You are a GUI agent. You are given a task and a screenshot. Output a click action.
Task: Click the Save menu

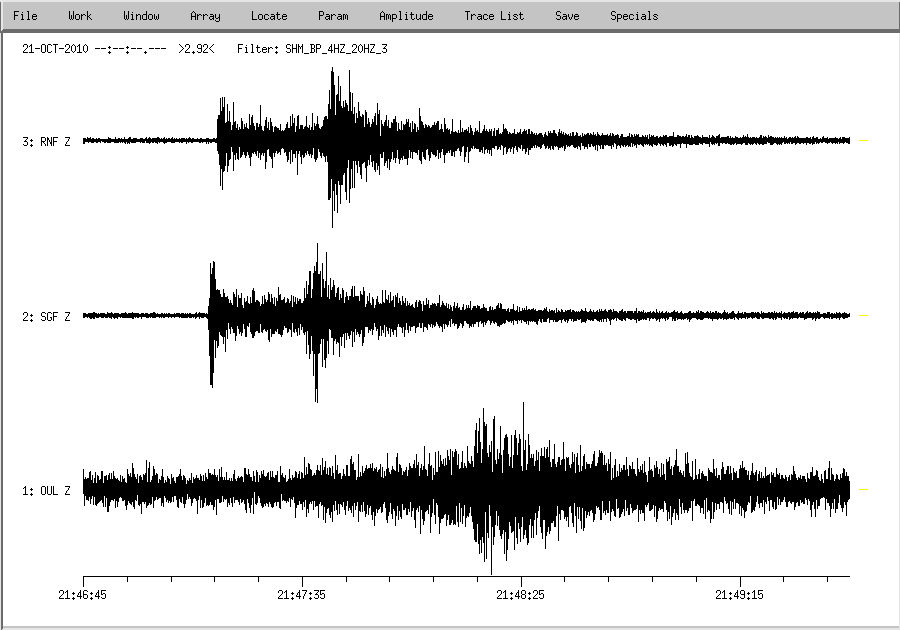coord(567,16)
